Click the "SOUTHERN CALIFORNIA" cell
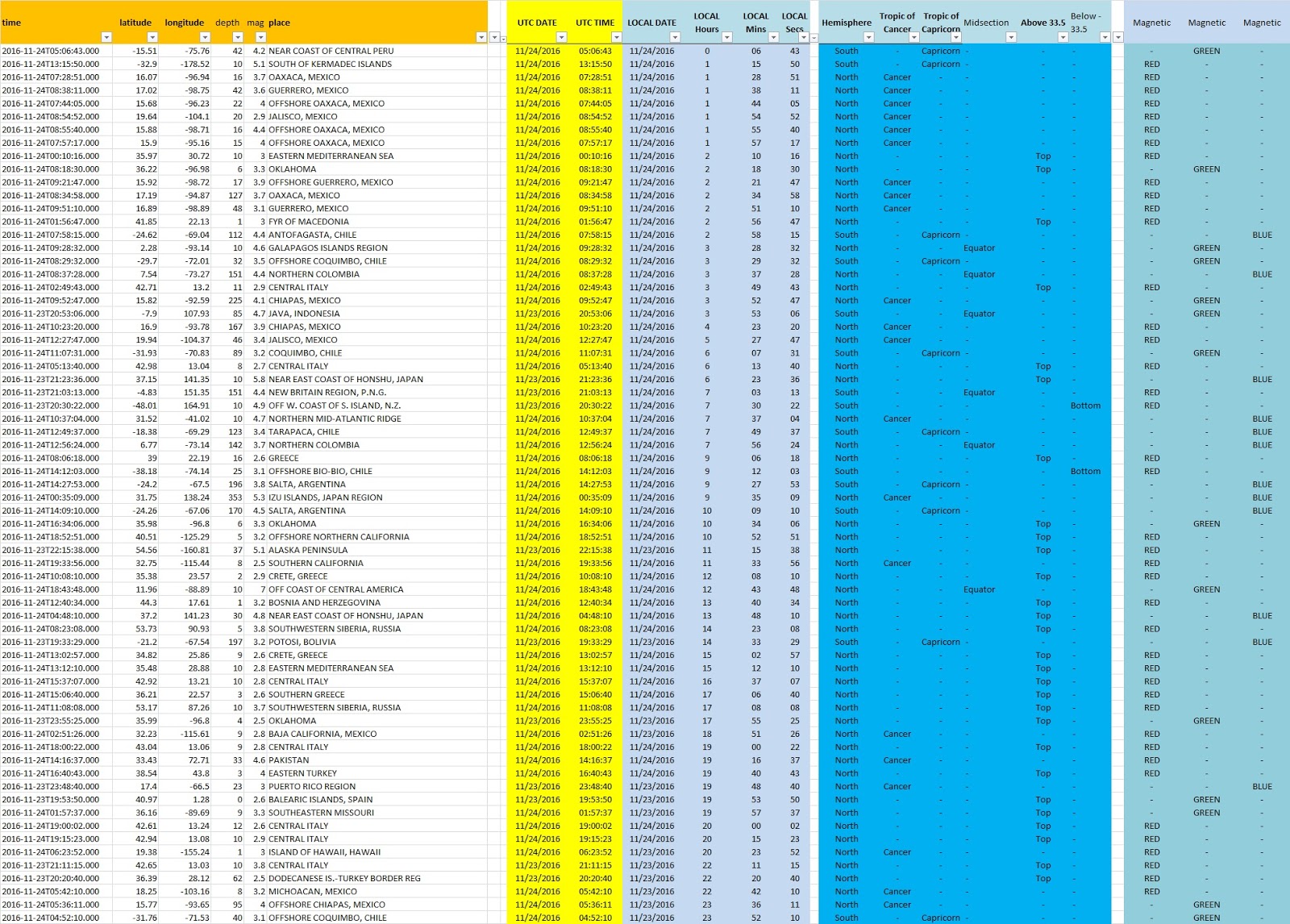 pos(377,563)
